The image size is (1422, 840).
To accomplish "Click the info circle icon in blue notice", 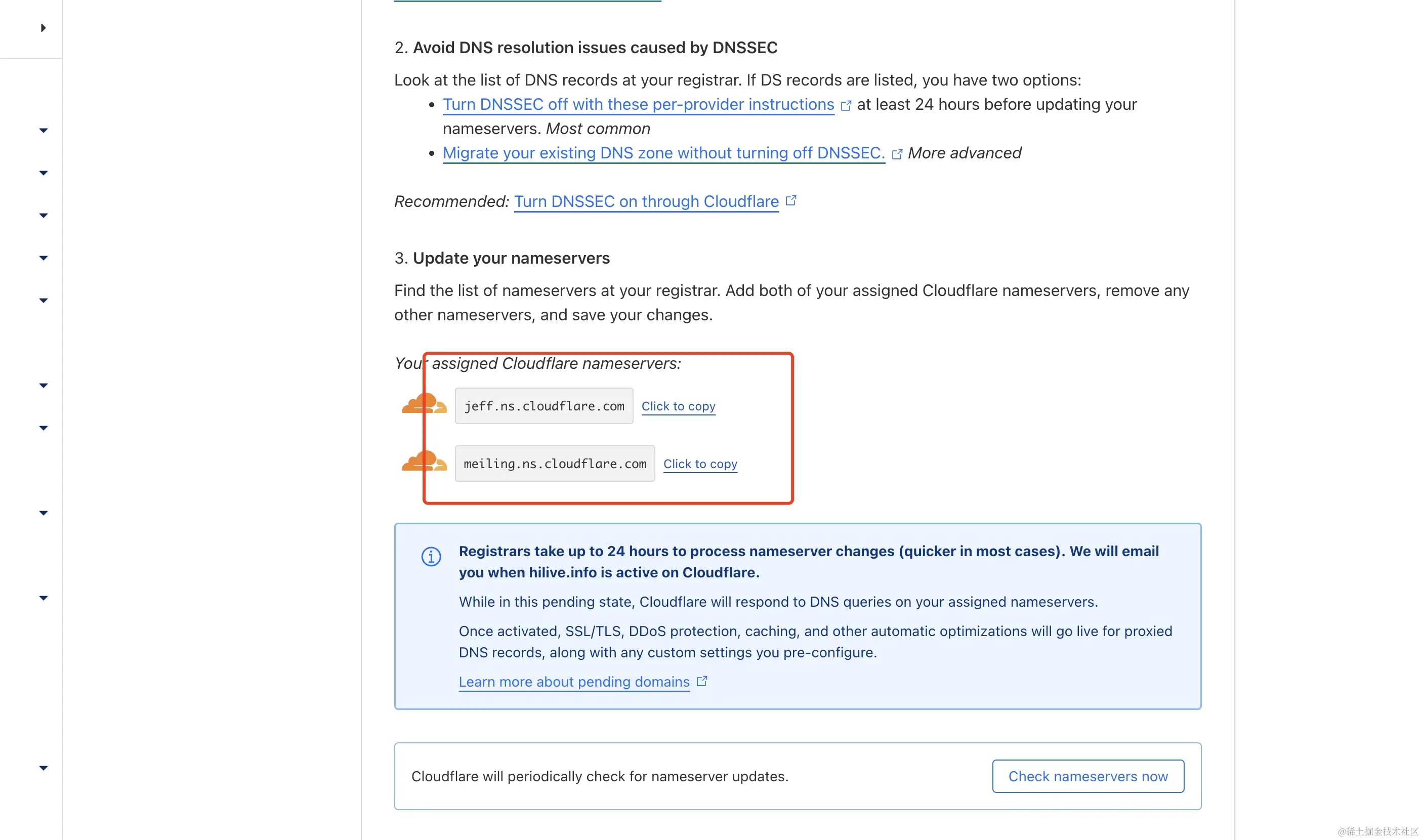I will (431, 557).
